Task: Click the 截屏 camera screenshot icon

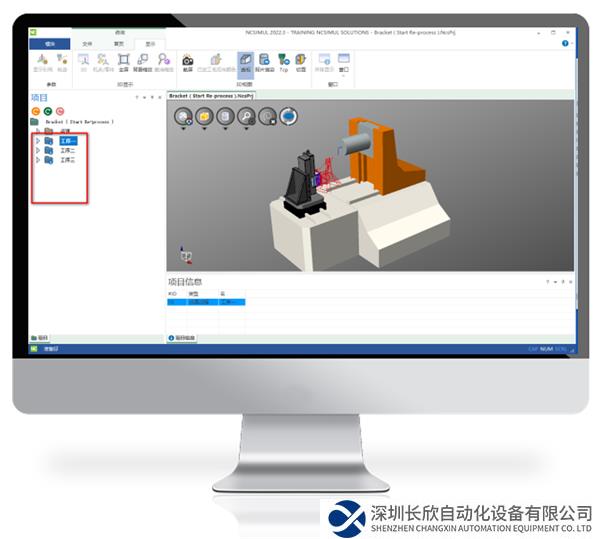Action: (x=188, y=61)
